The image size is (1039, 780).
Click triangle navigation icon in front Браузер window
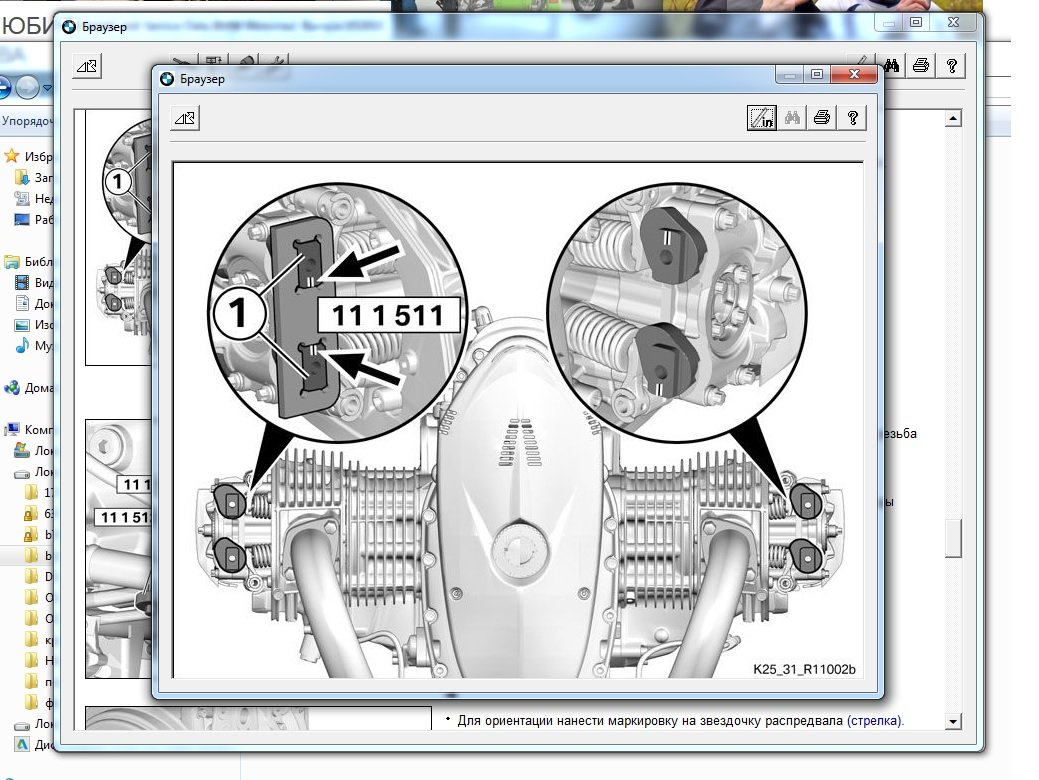pyautogui.click(x=186, y=118)
